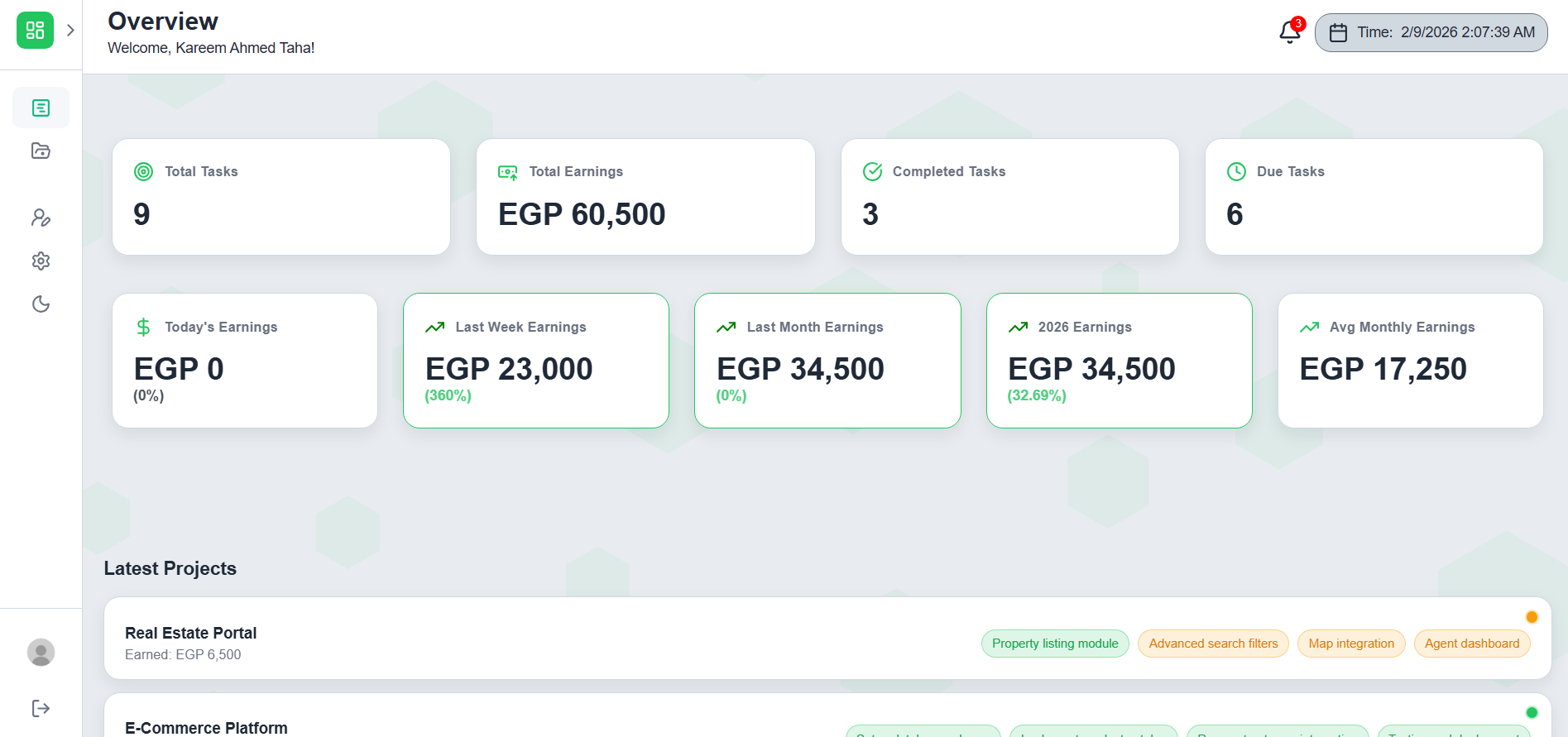1568x737 pixels.
Task: Click the profile avatar above logout
Action: pyautogui.click(x=41, y=652)
